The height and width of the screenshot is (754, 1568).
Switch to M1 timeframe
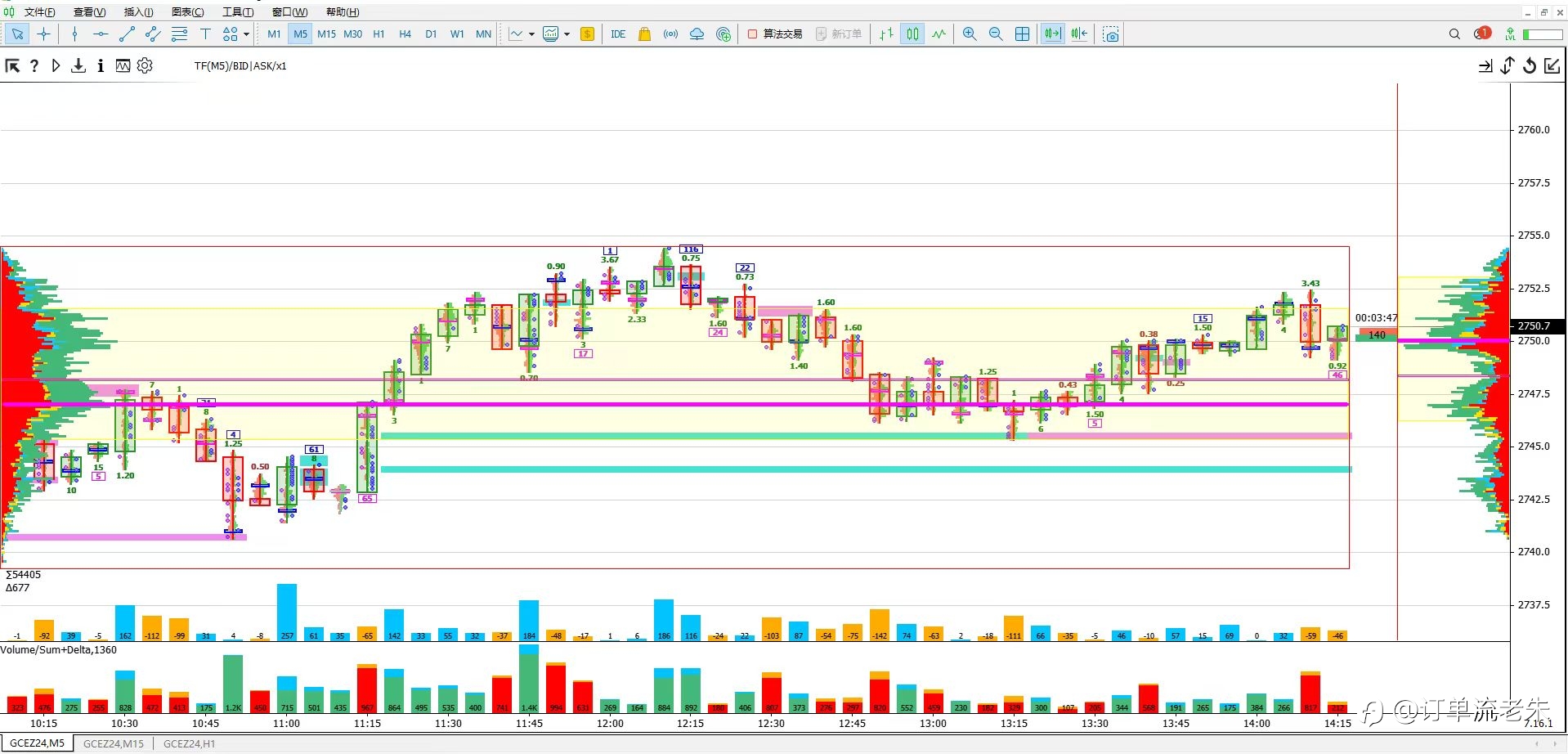(x=274, y=34)
